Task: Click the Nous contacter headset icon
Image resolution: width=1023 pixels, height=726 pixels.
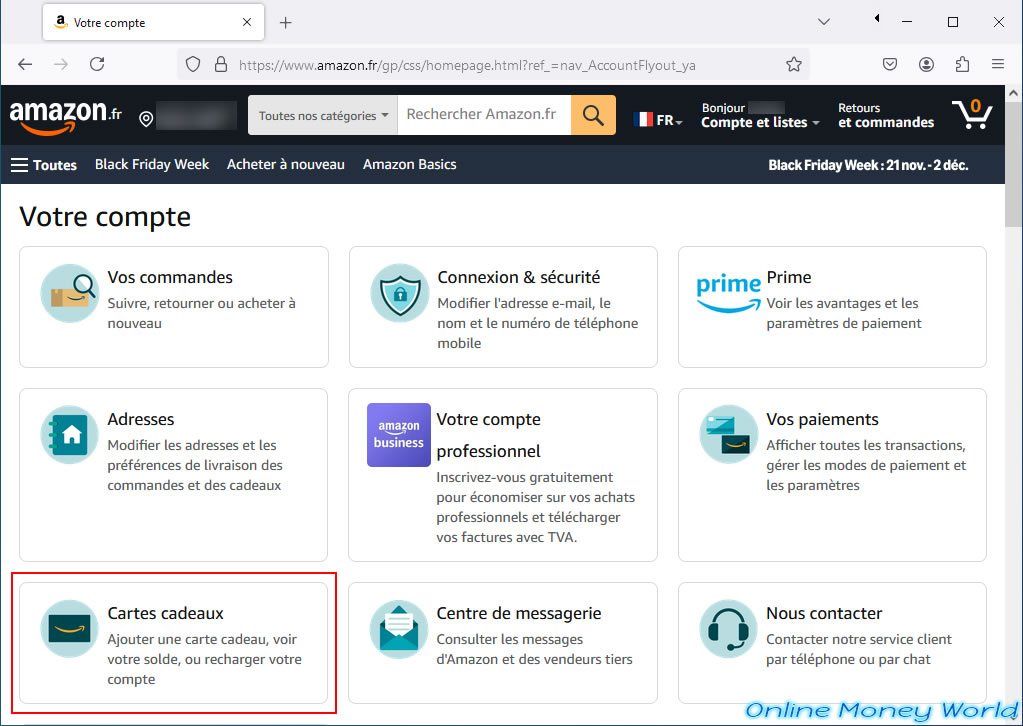Action: tap(729, 629)
